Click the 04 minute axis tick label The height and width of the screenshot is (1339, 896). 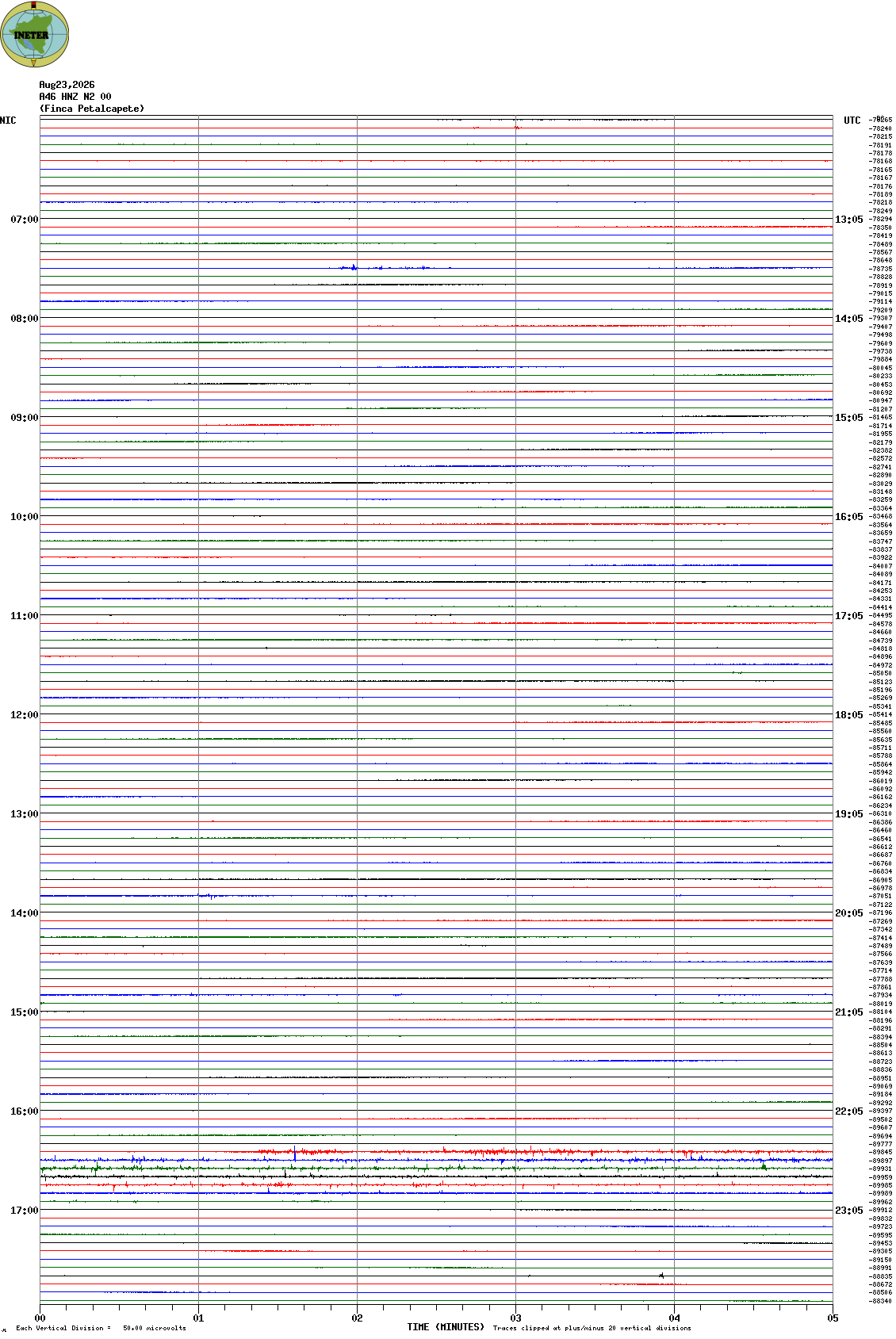click(x=674, y=1318)
